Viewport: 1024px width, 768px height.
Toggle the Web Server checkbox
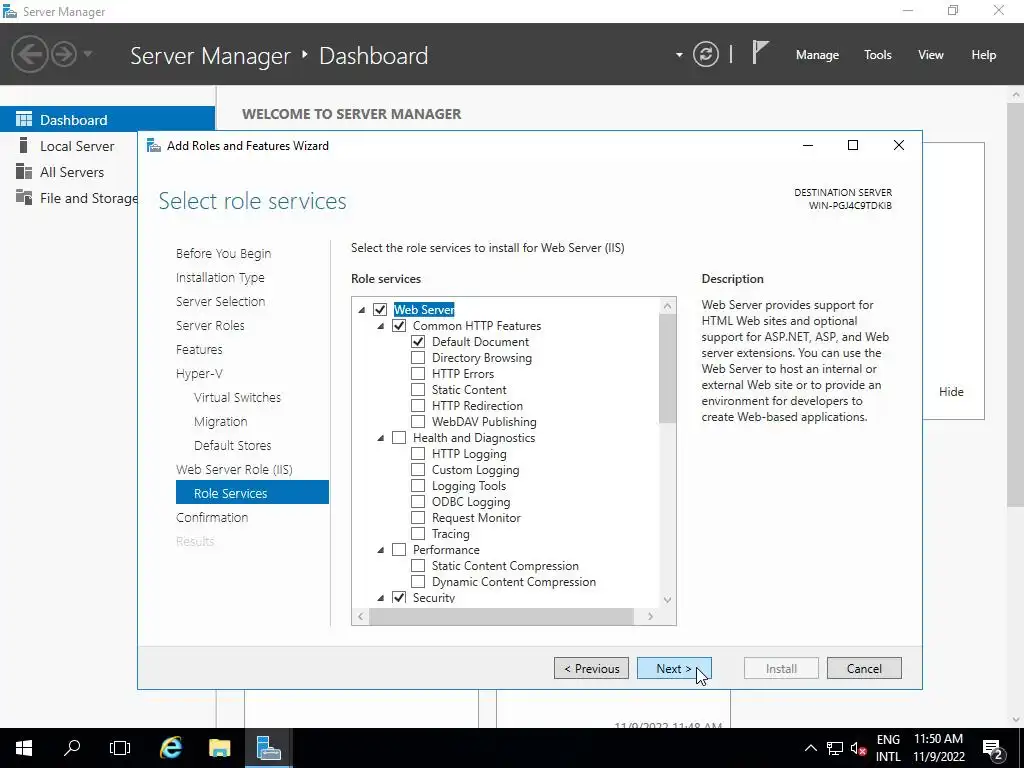[x=380, y=310]
